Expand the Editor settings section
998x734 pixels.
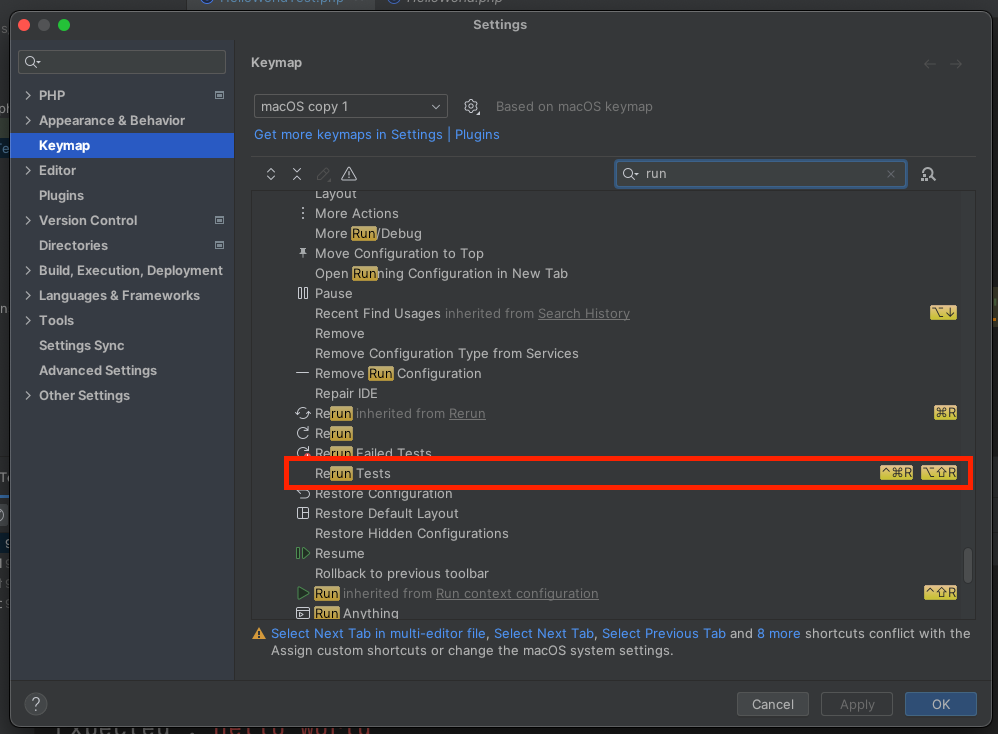pos(28,171)
